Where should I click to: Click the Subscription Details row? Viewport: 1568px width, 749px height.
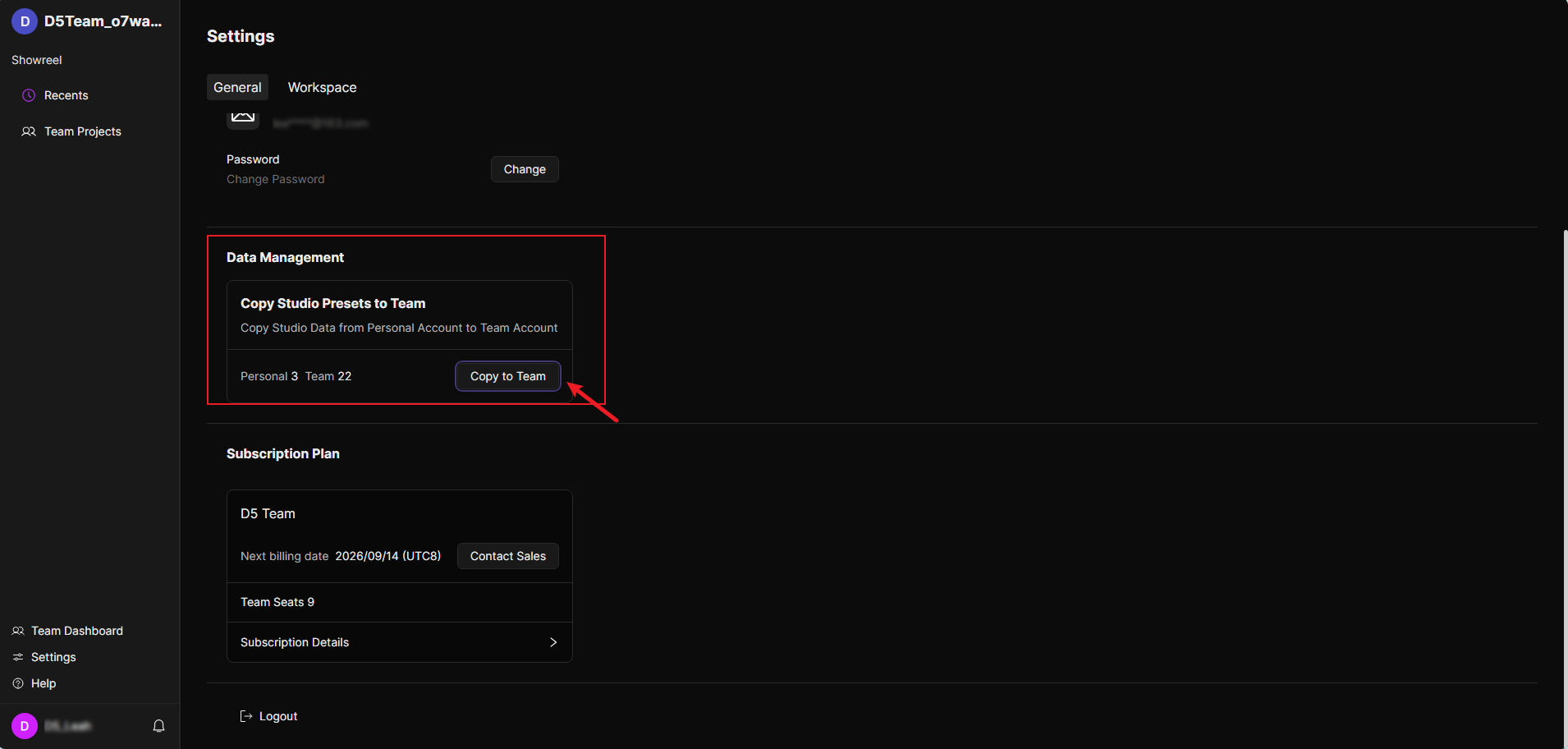400,642
